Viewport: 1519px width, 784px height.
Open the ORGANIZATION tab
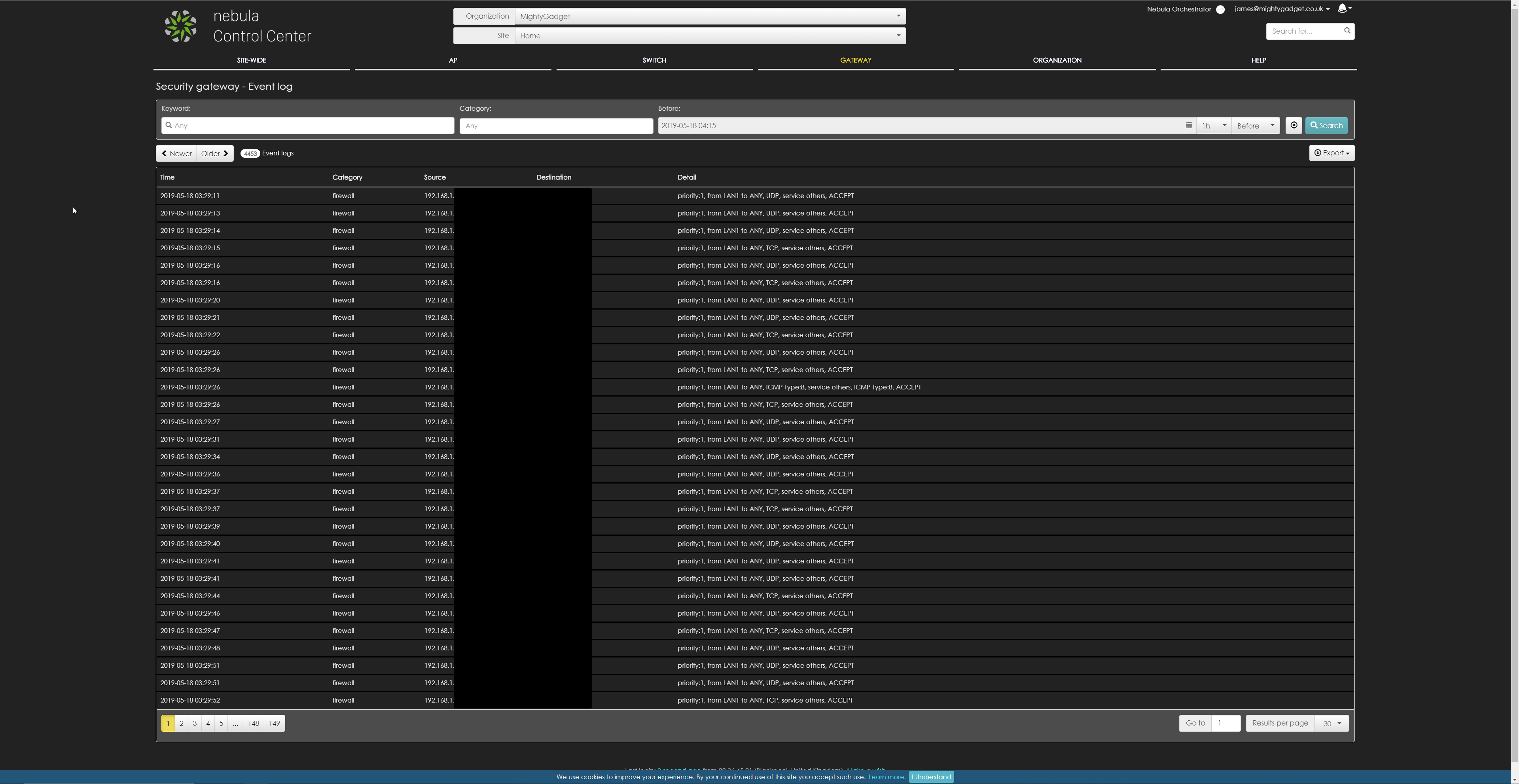[x=1057, y=60]
